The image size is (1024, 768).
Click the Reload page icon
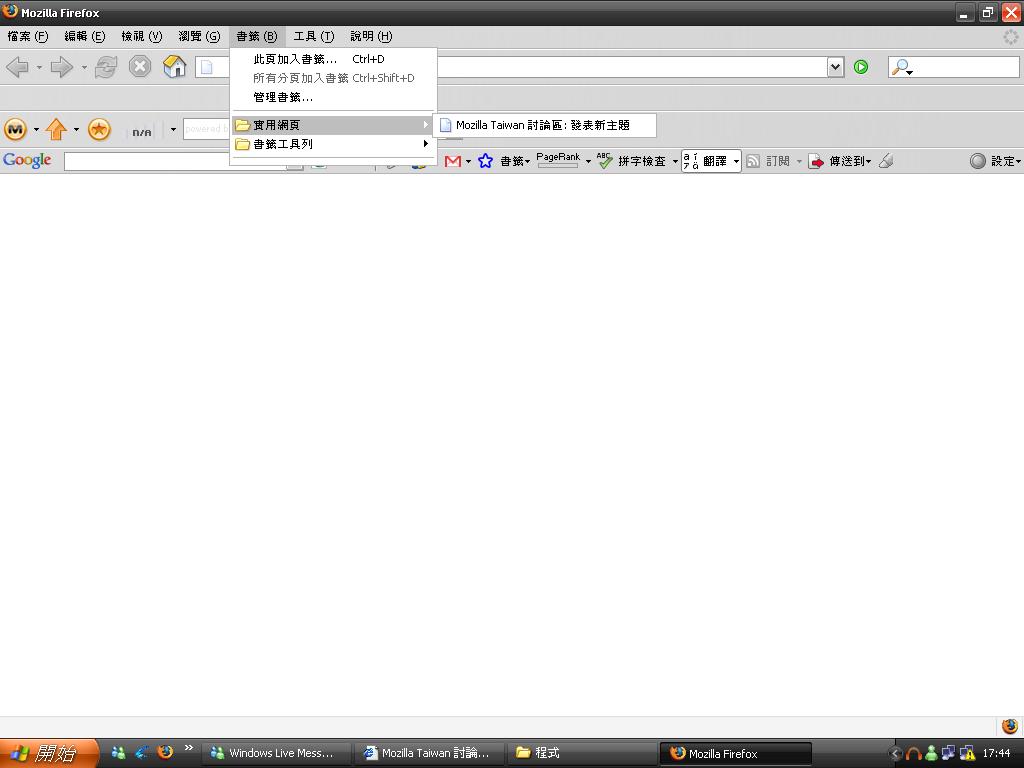[x=106, y=67]
